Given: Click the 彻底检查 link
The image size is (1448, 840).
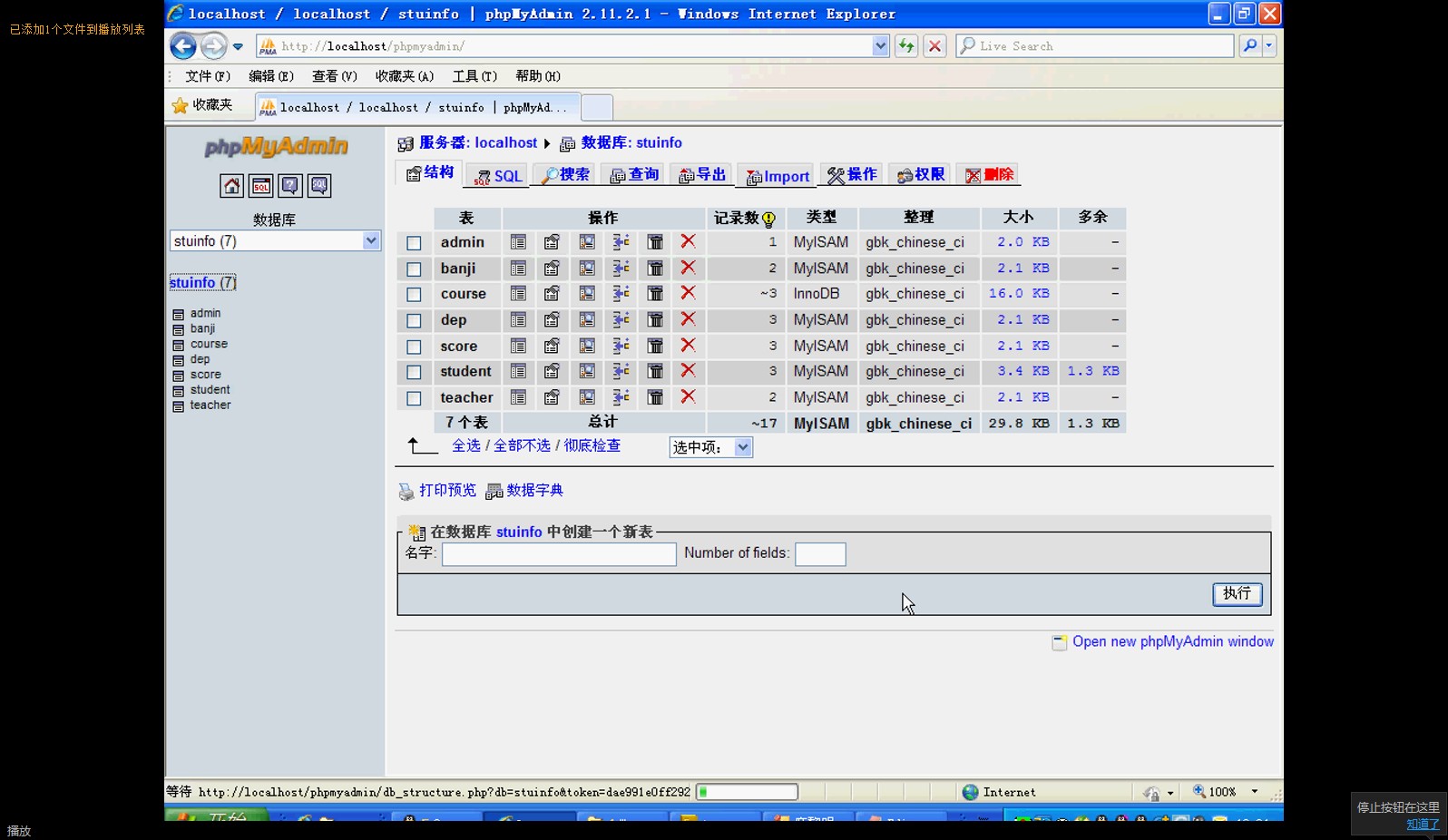Looking at the screenshot, I should click(x=592, y=445).
